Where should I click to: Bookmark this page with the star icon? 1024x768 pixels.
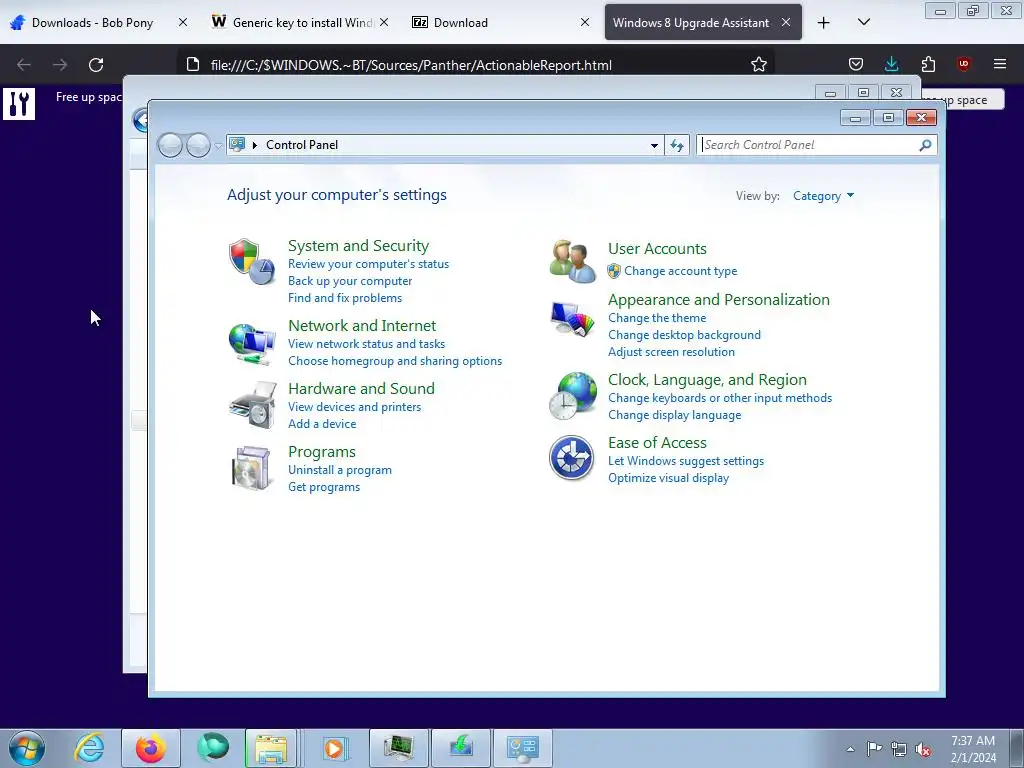(758, 65)
